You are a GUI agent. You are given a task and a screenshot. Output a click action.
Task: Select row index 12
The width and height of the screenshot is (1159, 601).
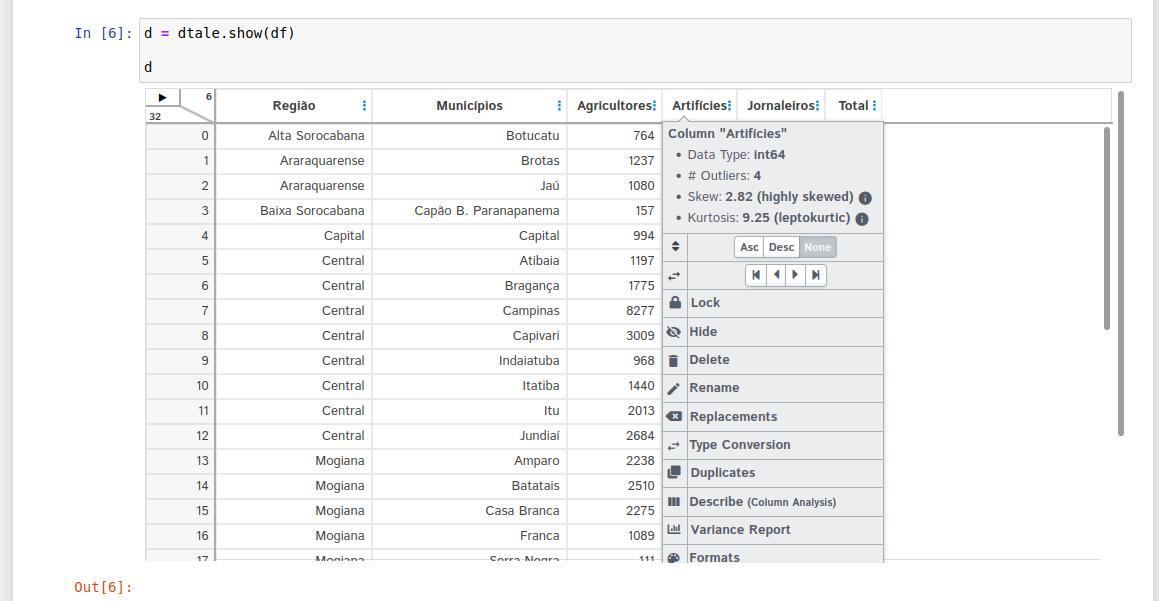point(180,435)
